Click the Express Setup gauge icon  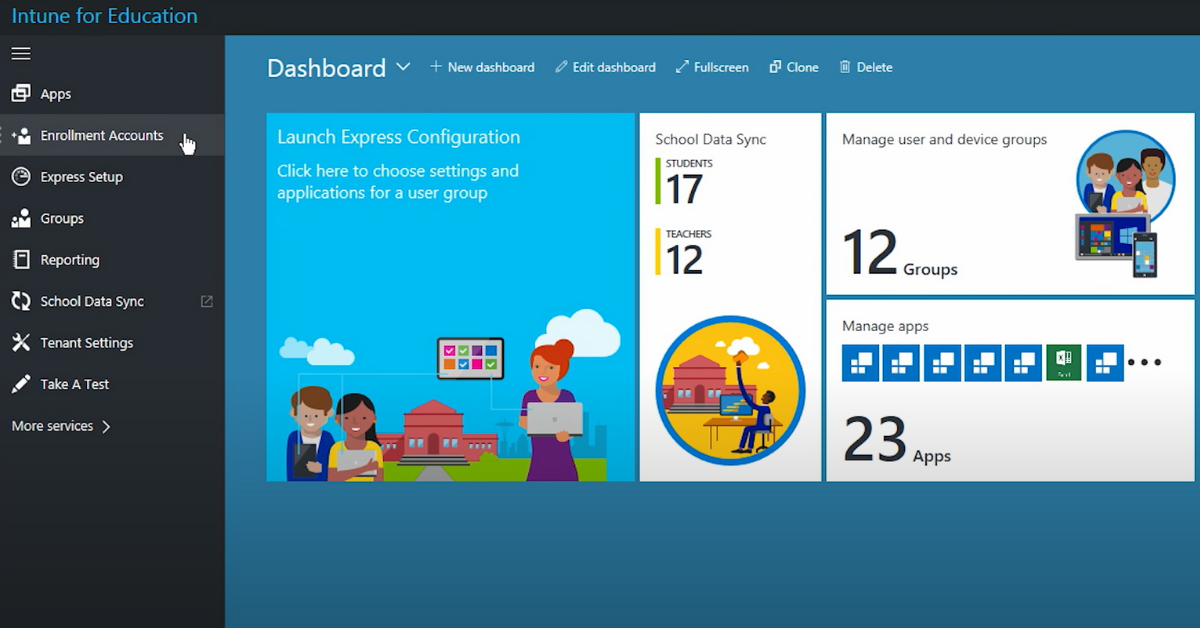point(21,177)
